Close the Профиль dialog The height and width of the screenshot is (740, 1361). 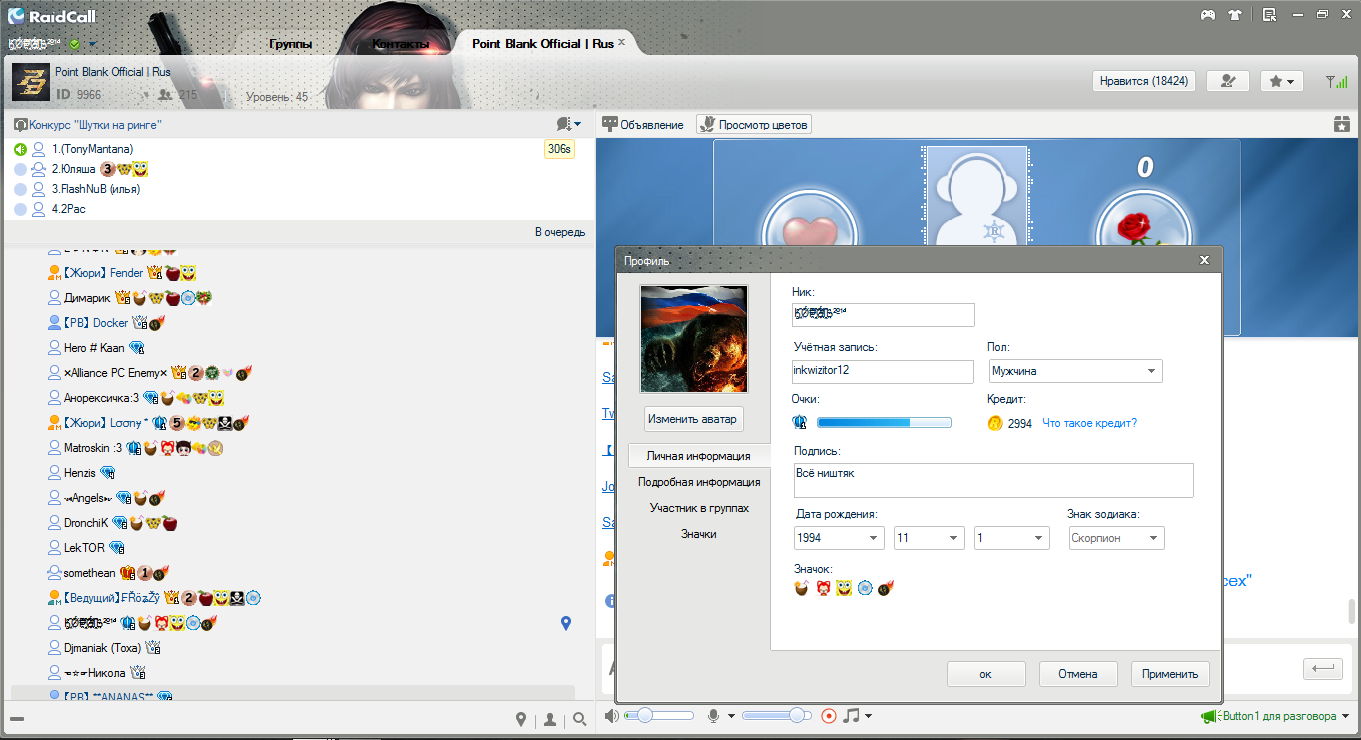(x=1204, y=260)
